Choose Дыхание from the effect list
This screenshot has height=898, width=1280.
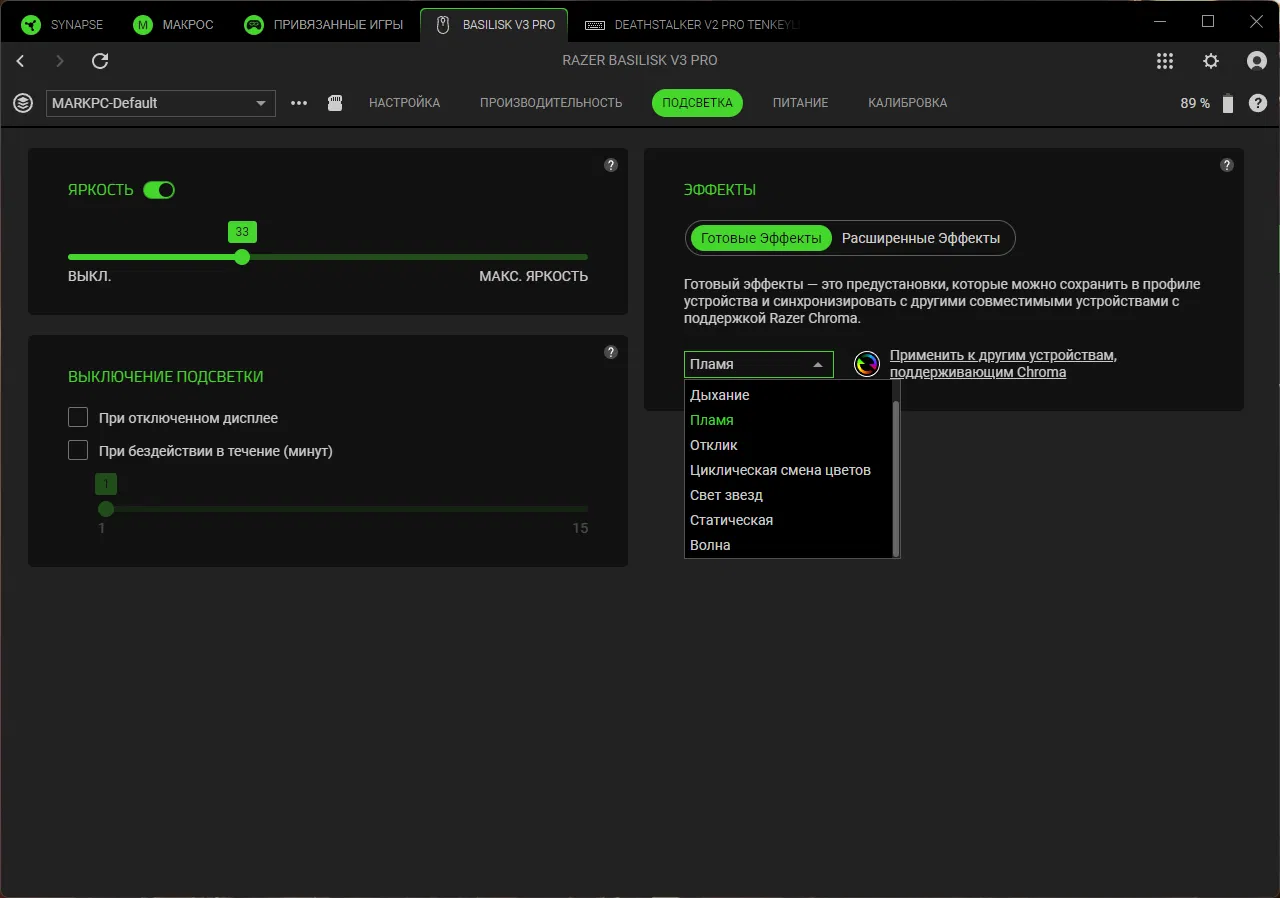click(x=788, y=395)
